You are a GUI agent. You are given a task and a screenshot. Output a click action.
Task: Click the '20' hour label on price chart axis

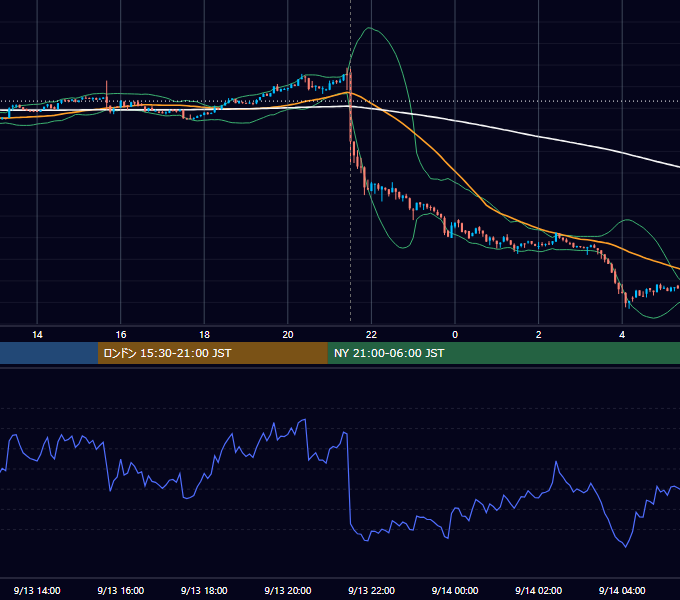click(288, 335)
